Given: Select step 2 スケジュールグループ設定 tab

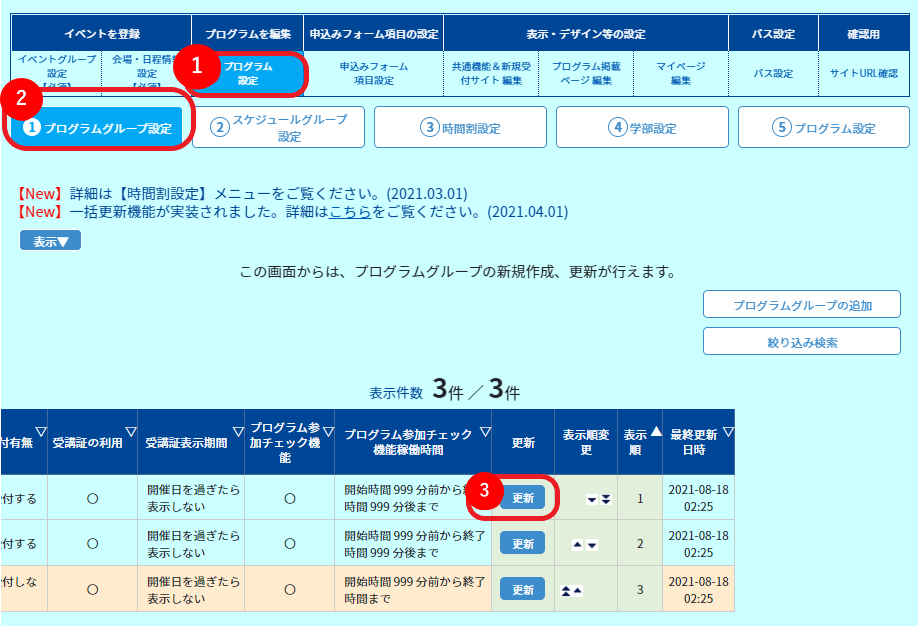Looking at the screenshot, I should 279,127.
